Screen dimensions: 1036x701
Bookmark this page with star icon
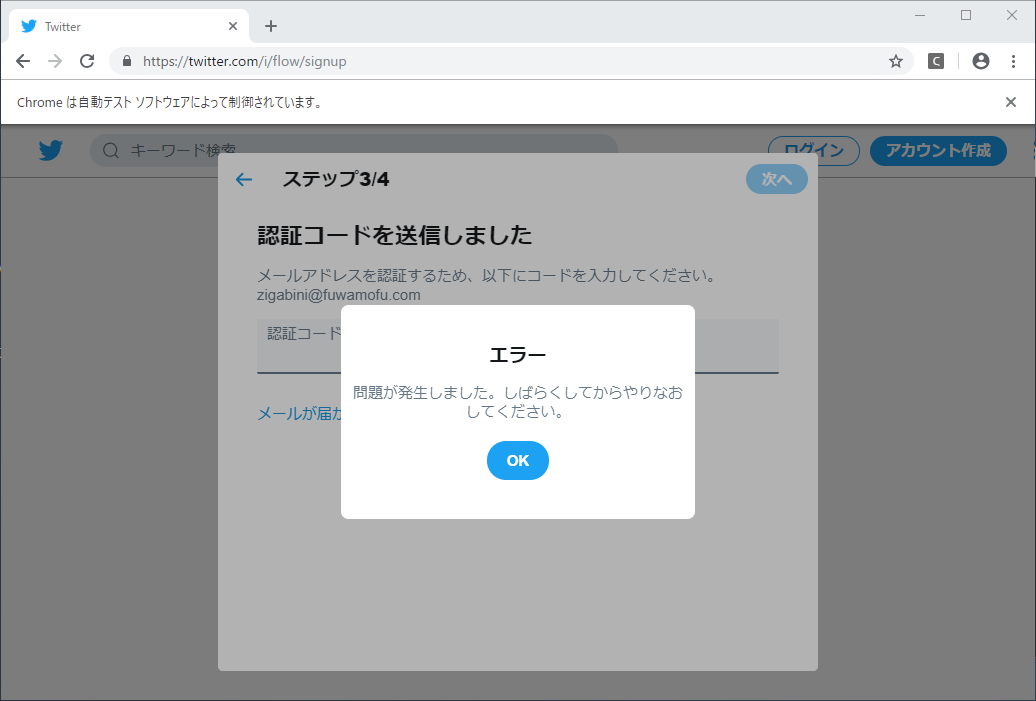click(895, 61)
